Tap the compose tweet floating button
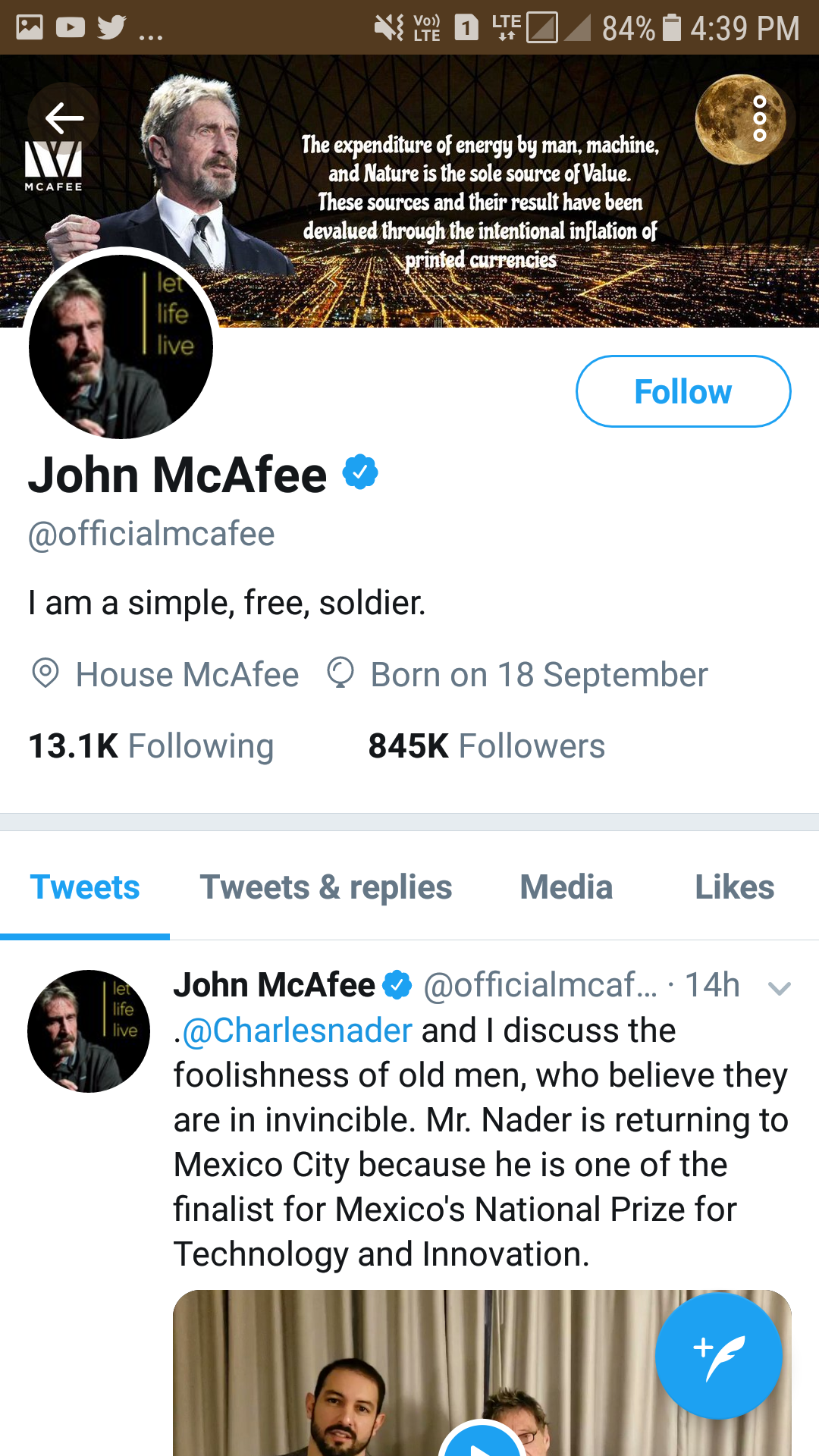Image resolution: width=819 pixels, height=1456 pixels. (x=718, y=1355)
